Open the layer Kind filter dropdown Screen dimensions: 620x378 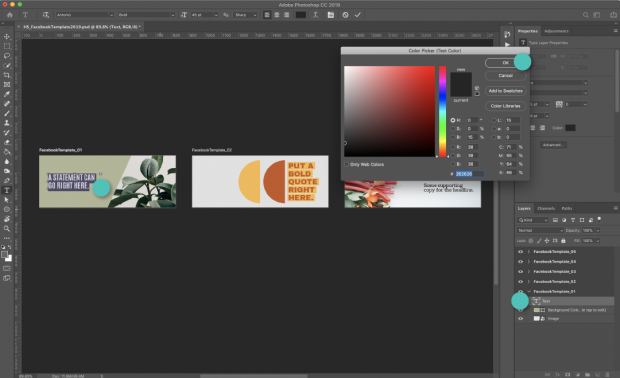tap(533, 220)
